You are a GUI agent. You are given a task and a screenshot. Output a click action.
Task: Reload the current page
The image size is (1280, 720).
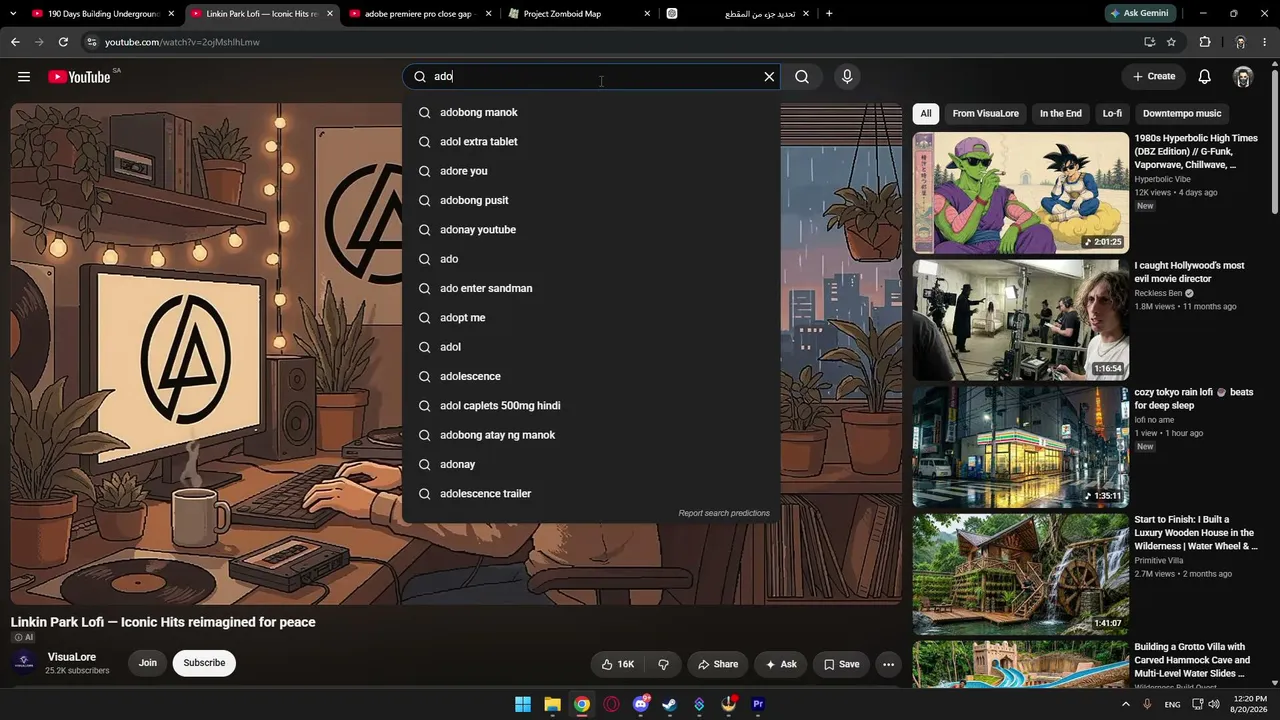pos(63,42)
